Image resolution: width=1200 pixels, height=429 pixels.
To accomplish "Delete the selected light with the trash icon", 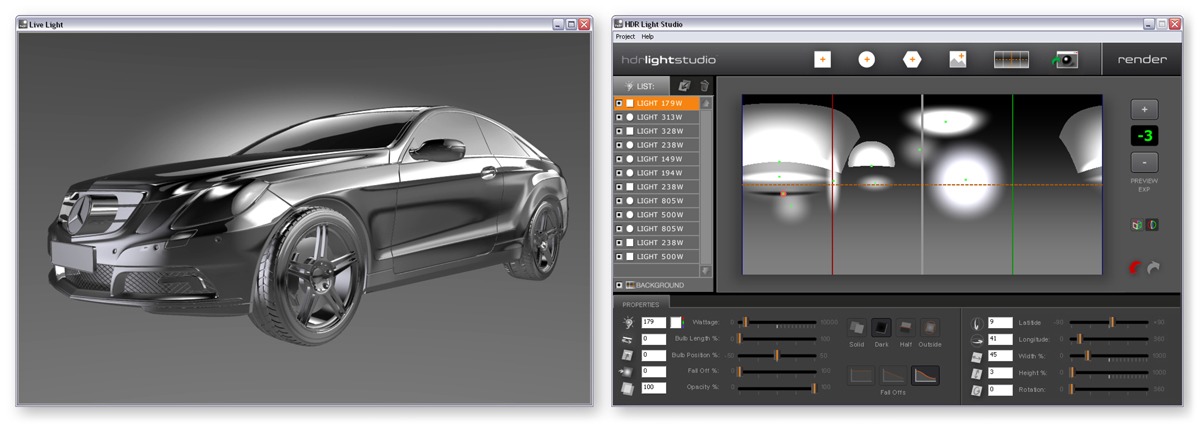I will (705, 87).
